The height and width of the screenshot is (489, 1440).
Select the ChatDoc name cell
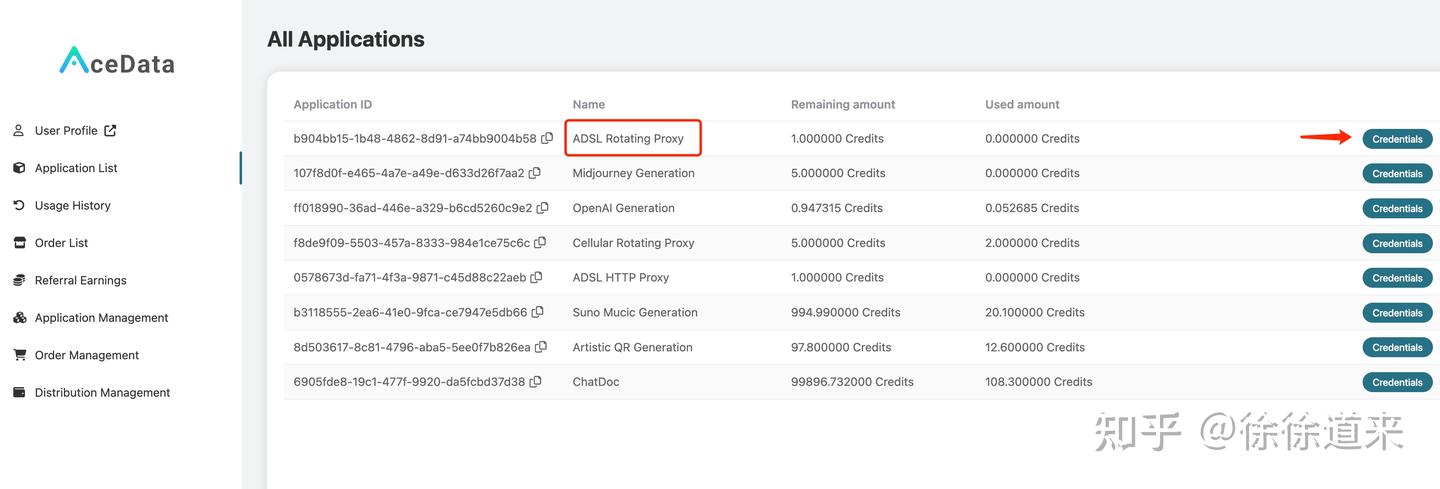coord(596,382)
